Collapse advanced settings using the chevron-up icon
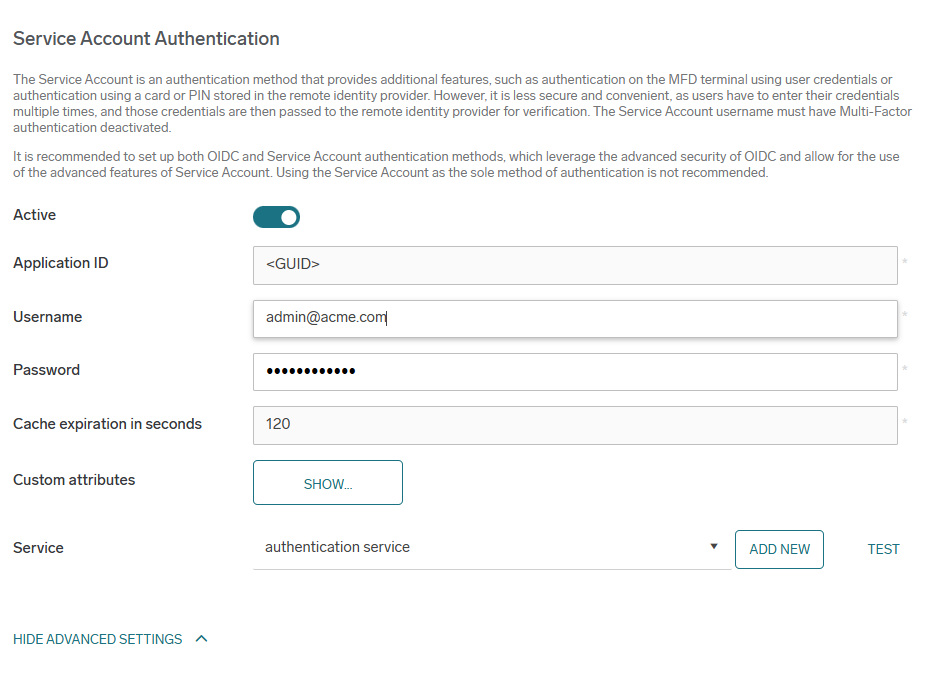Screen dimensions: 938x679 pyautogui.click(x=201, y=639)
